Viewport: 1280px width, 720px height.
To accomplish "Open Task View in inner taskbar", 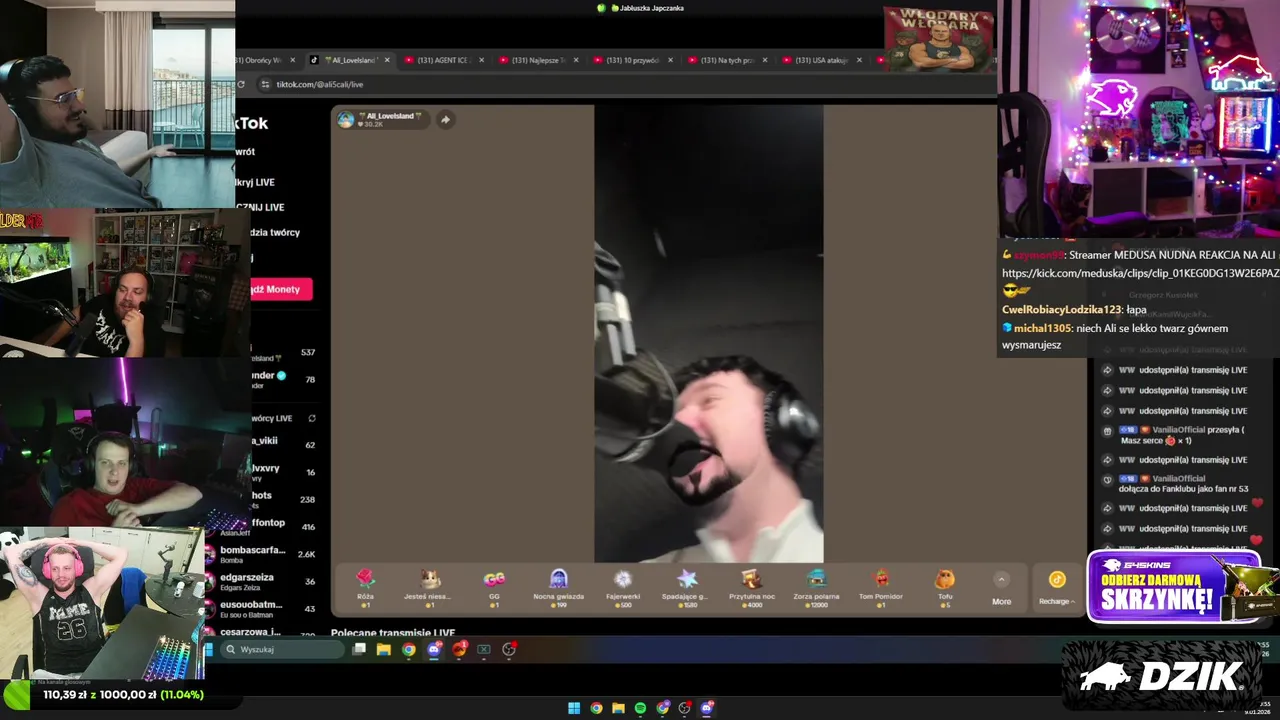I will click(359, 649).
